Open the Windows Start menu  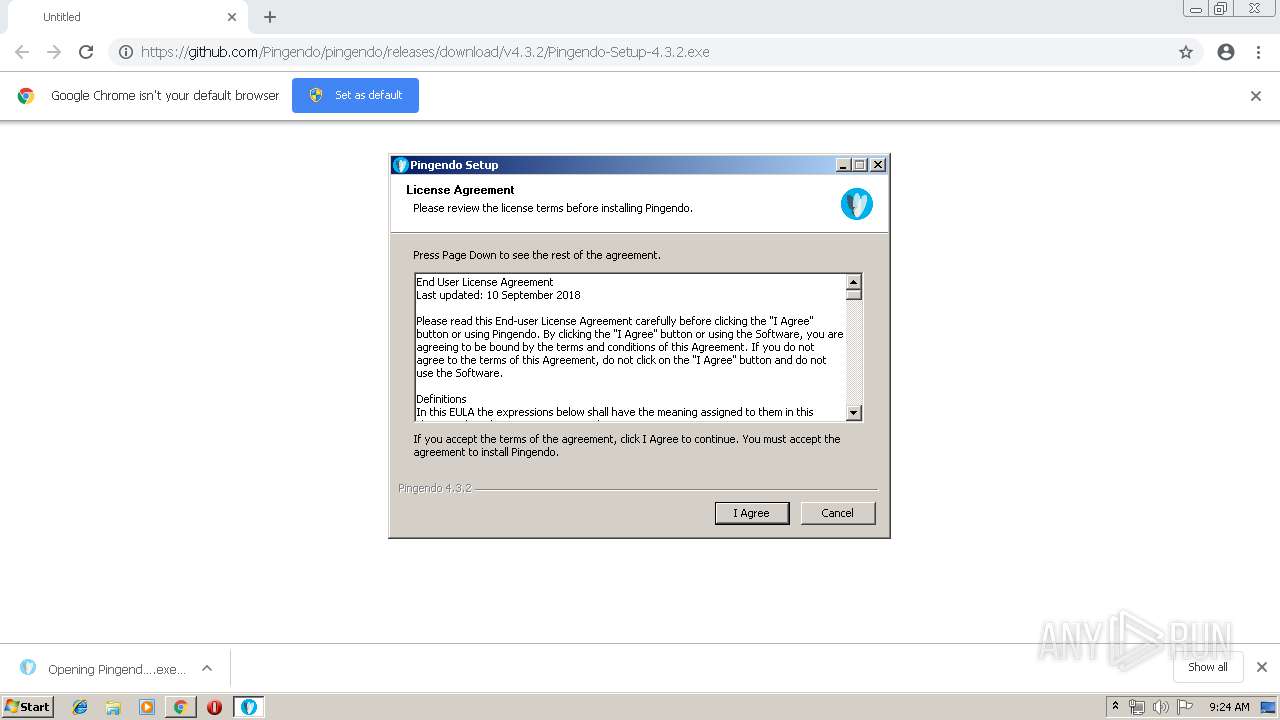pyautogui.click(x=28, y=706)
